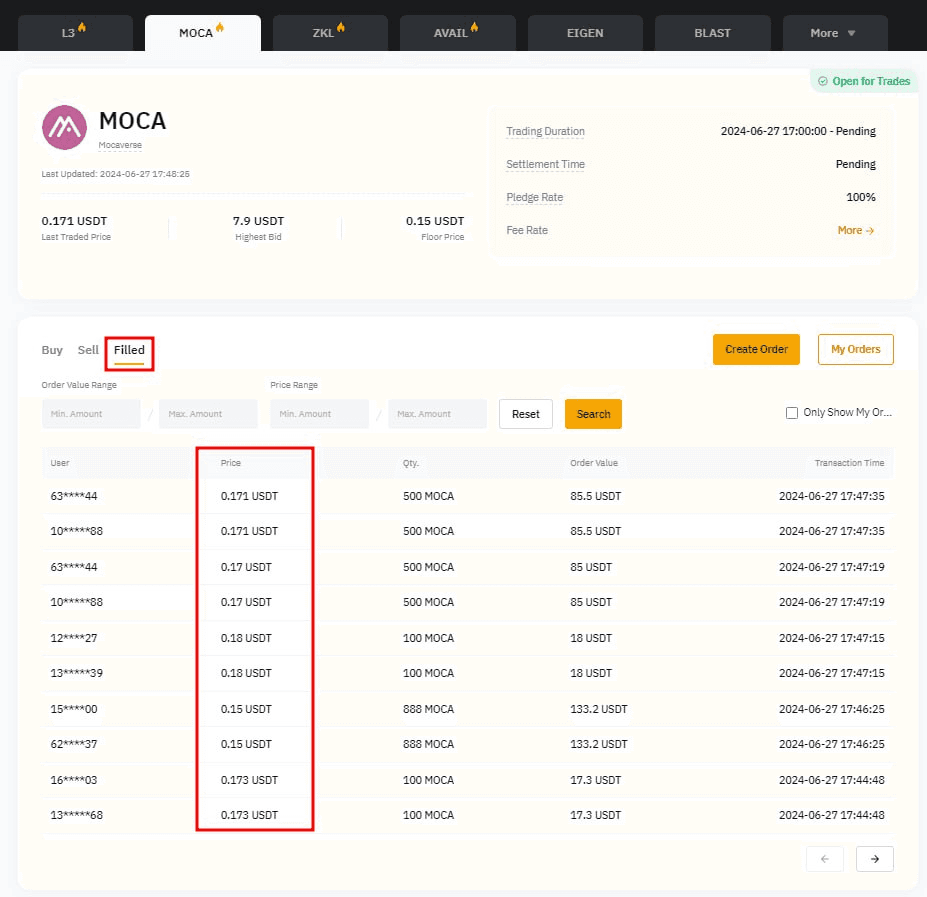Switch to the AVAIL token tab

click(458, 33)
